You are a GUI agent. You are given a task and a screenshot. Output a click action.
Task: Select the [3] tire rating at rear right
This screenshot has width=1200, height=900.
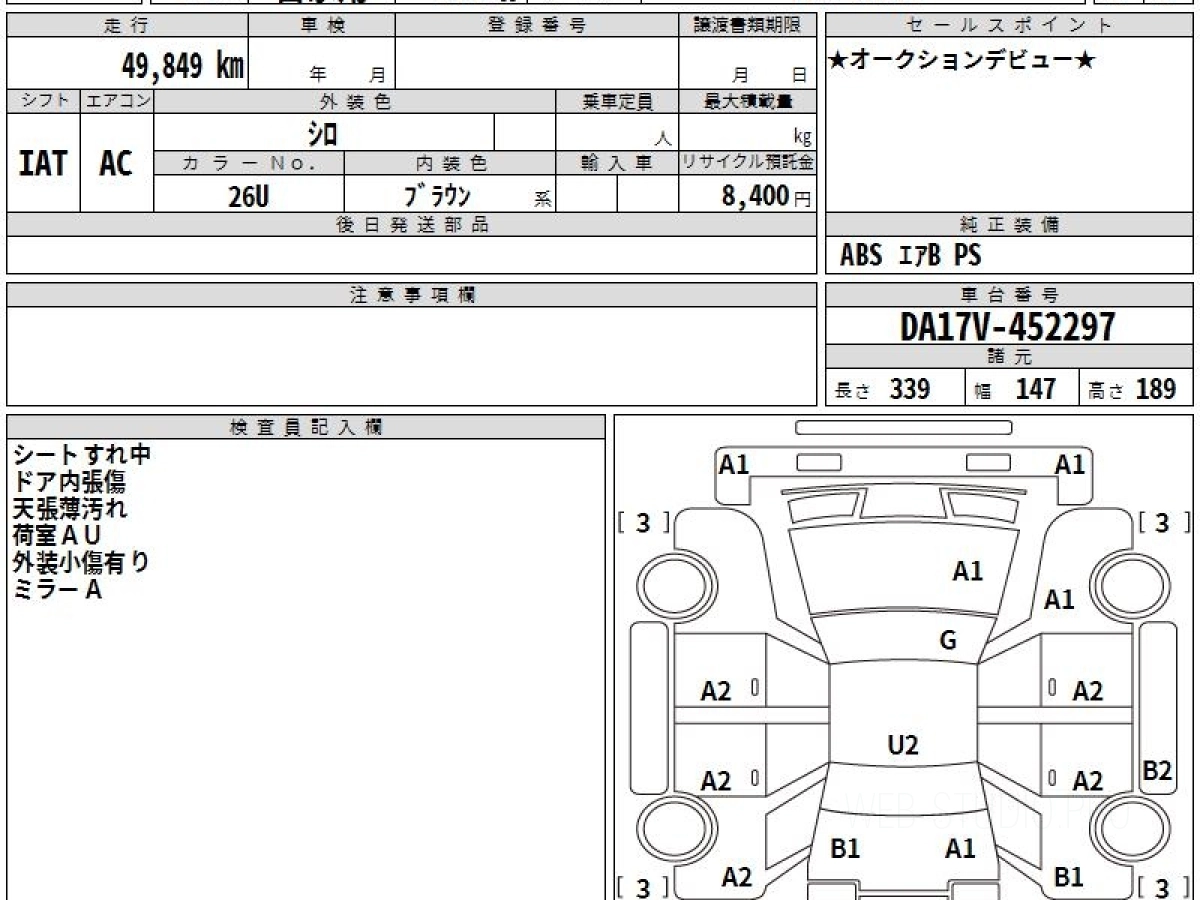pos(1163,887)
